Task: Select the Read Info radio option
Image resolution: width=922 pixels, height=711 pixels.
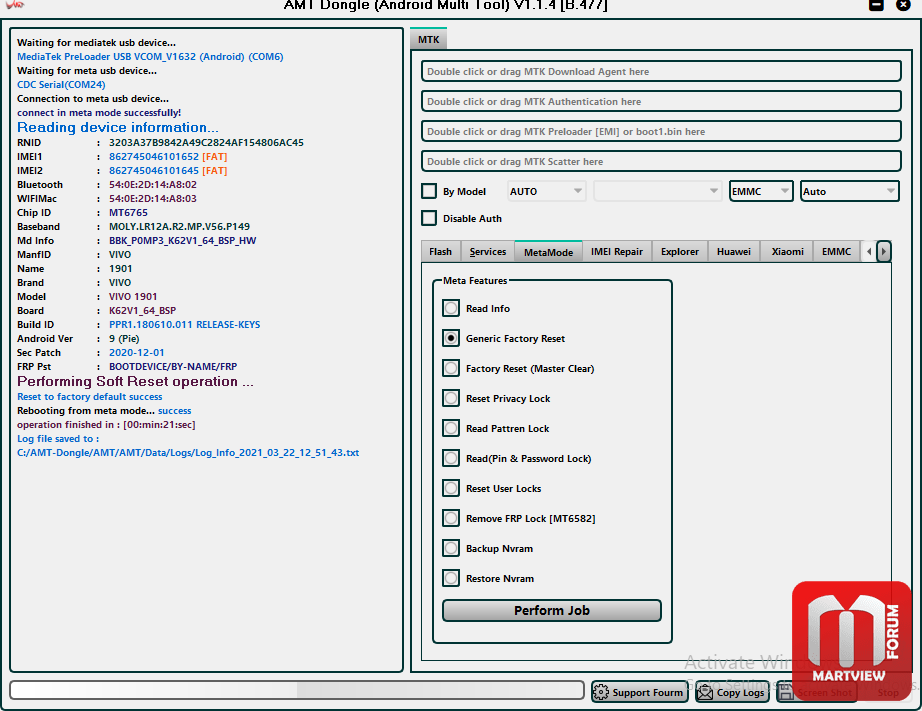Action: [x=451, y=308]
